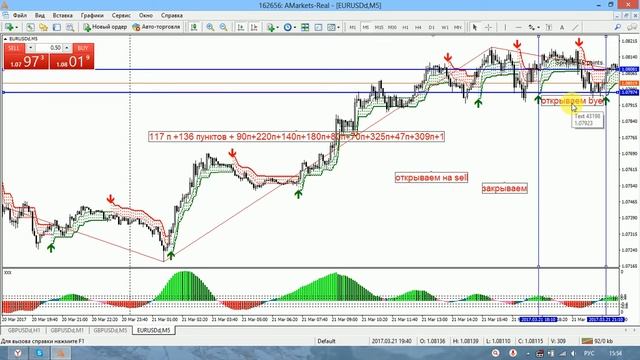
Task: Click the taskbar clock 15:56
Action: (615, 353)
